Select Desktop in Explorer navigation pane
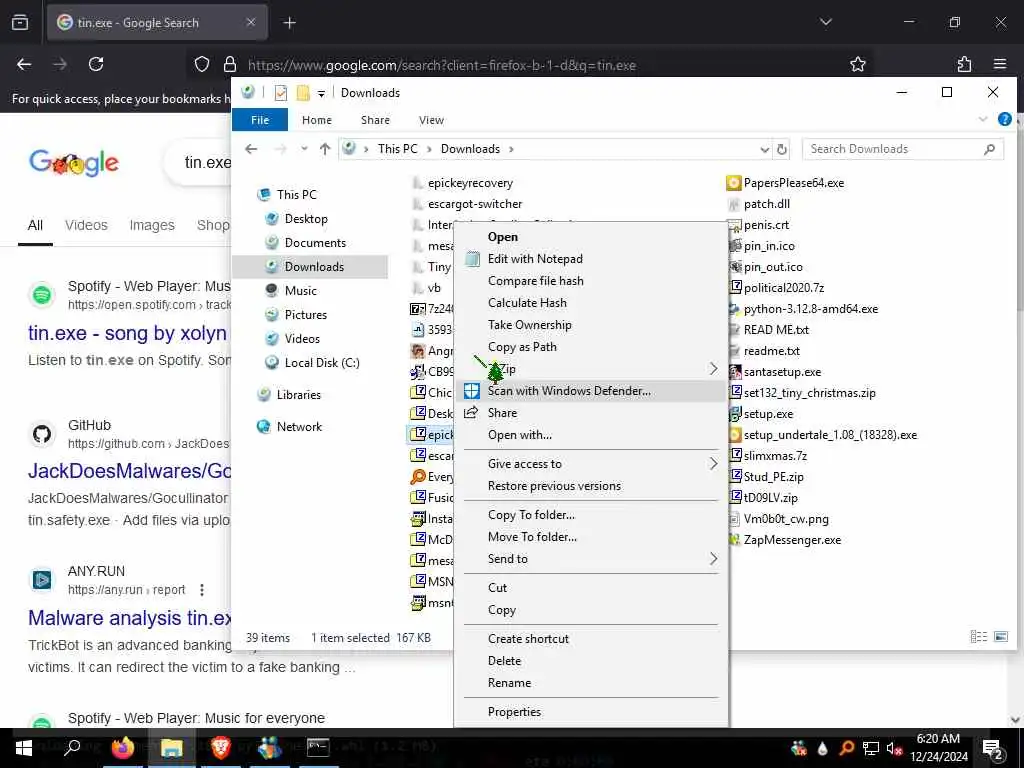 click(x=306, y=219)
